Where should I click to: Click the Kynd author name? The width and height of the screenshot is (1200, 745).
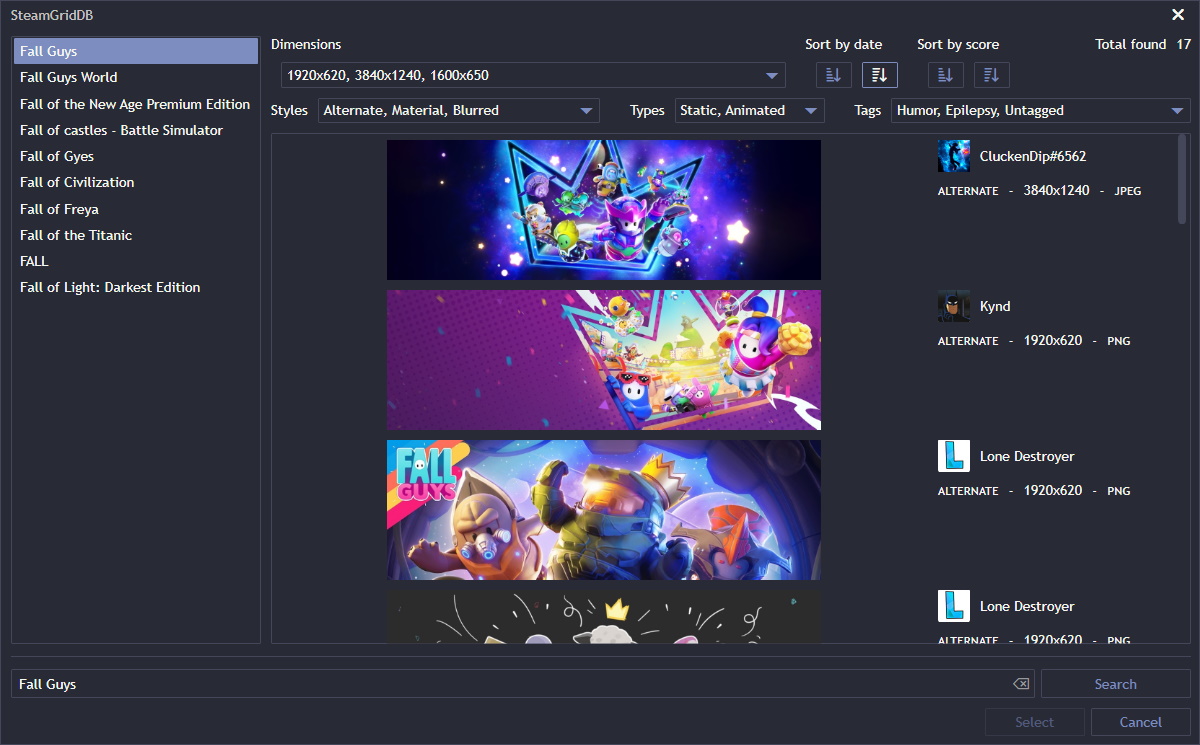pos(995,306)
